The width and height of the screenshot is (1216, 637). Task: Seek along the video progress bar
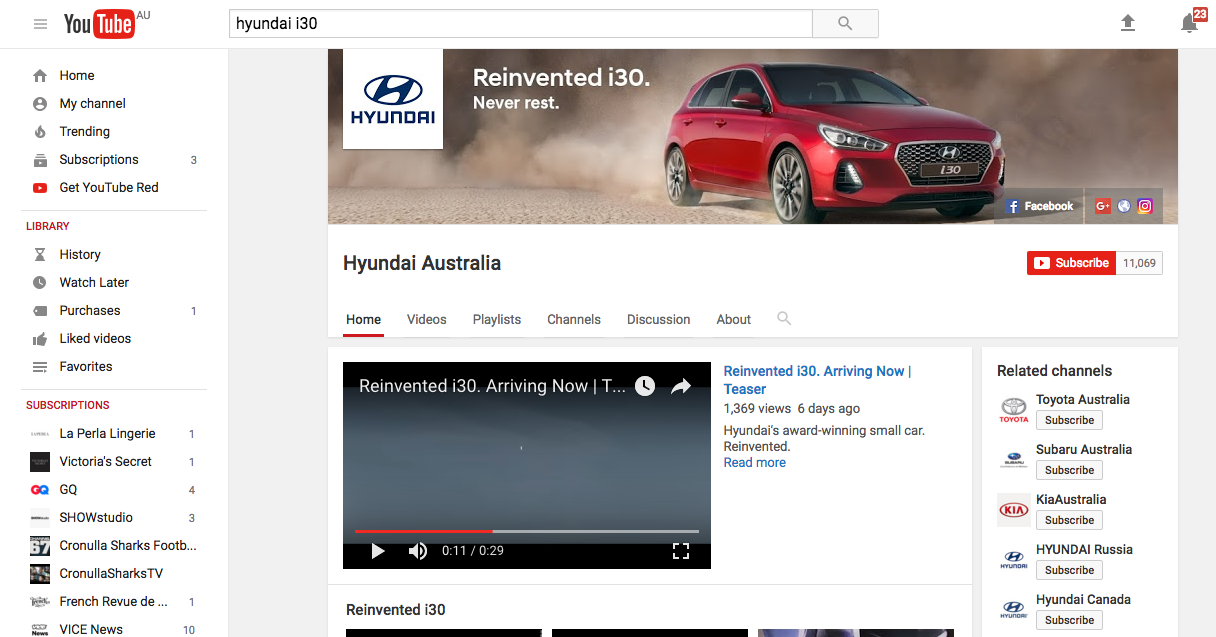tap(527, 531)
